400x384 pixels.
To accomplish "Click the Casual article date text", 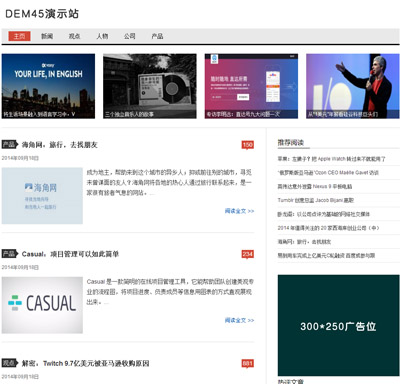I will [20, 267].
